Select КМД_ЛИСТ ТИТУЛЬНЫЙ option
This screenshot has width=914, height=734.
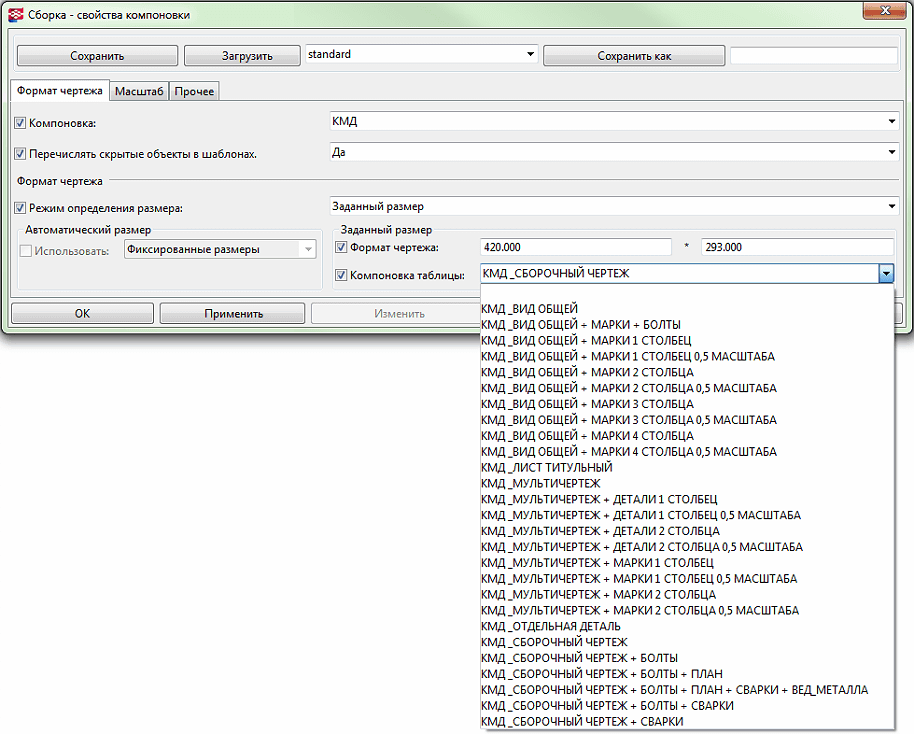pyautogui.click(x=687, y=468)
